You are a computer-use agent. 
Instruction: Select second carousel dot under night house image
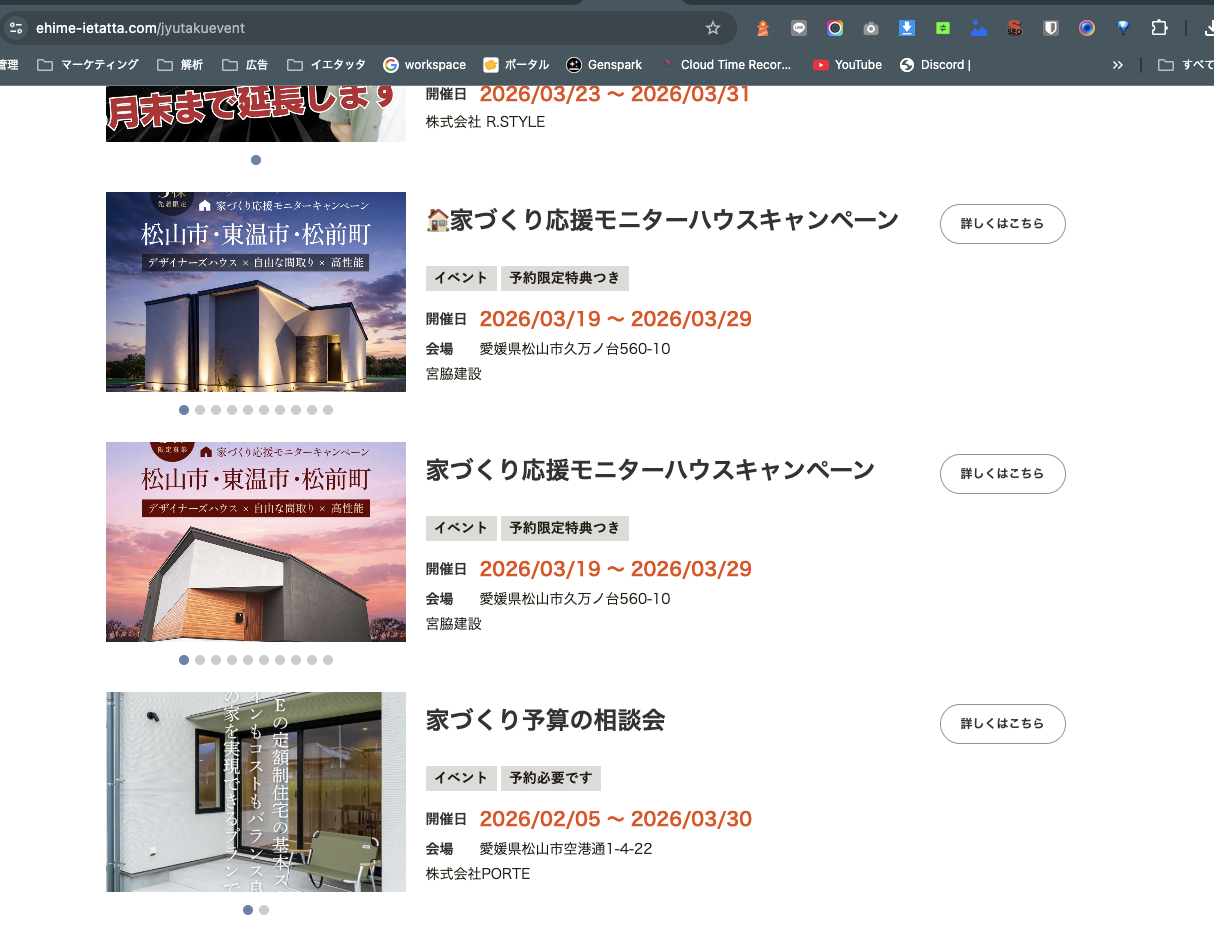pyautogui.click(x=200, y=410)
